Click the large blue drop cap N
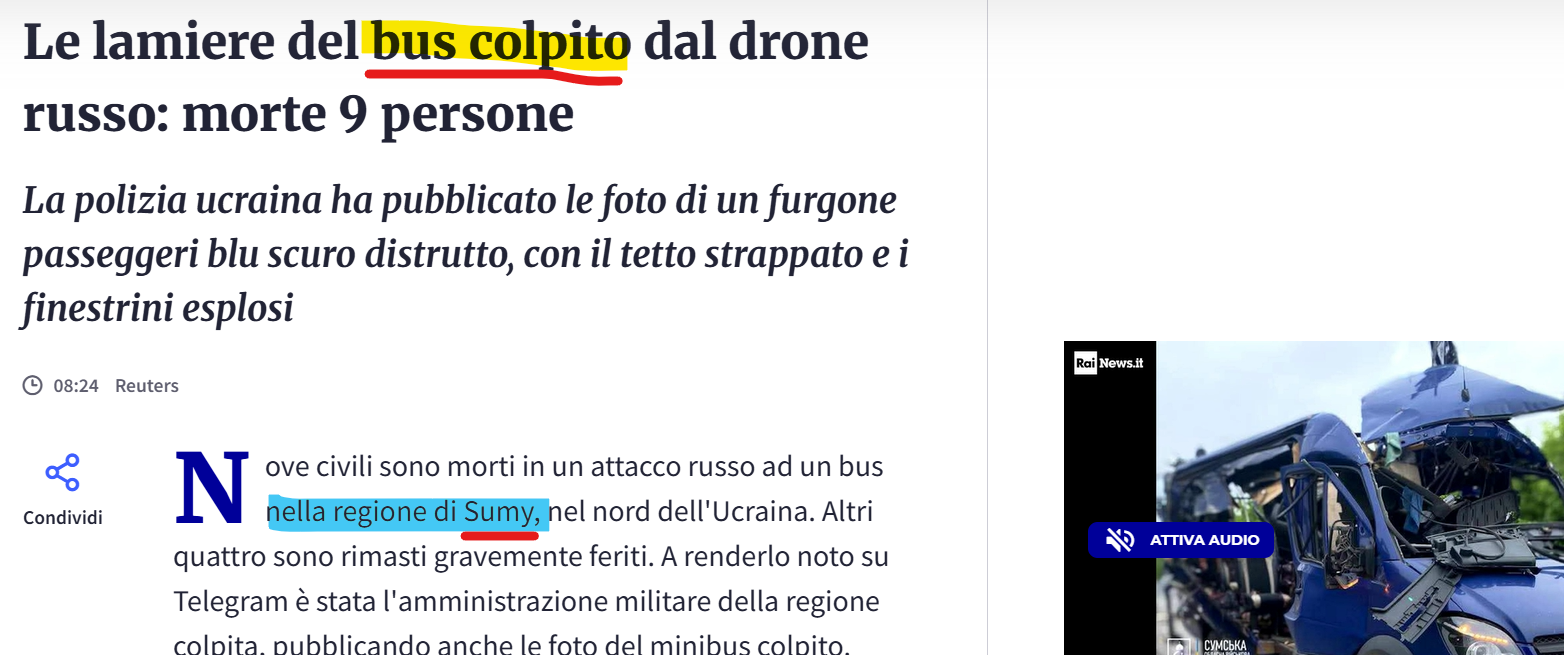Screen dimensions: 1564x655 (211, 488)
